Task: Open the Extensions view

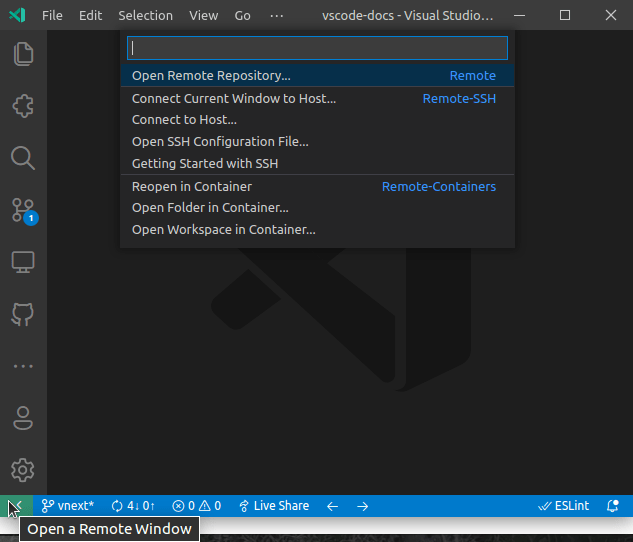Action: point(23,106)
